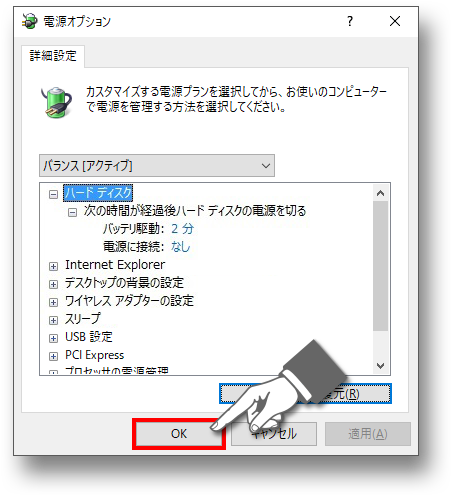Viewport: 453px width, 497px height.
Task: Click the Power Options title bar icon
Action: [x=29, y=21]
